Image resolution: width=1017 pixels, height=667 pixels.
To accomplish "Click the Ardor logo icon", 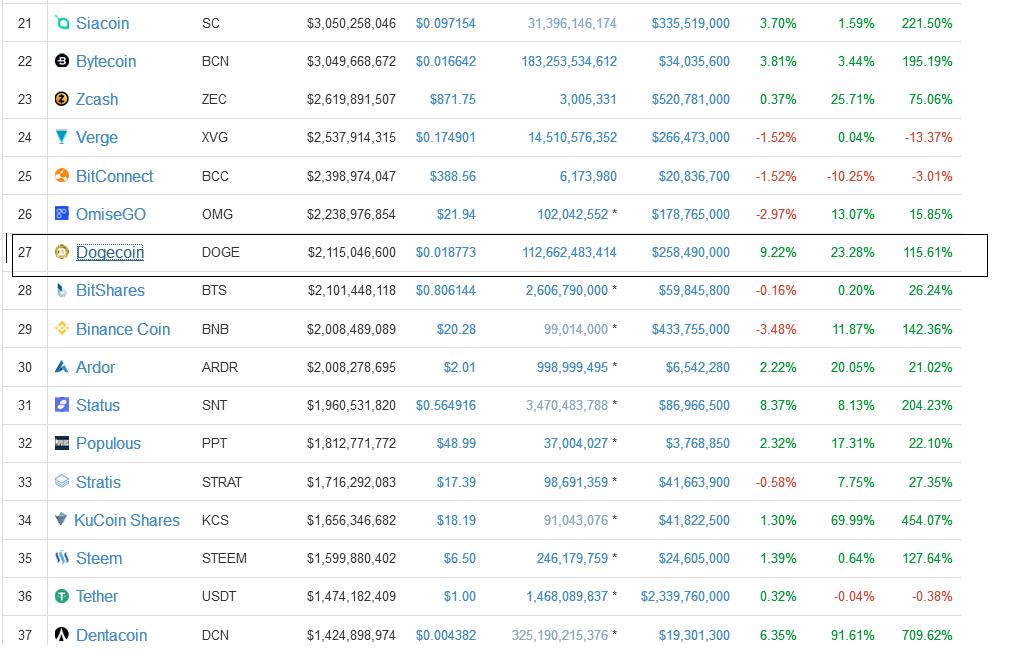I will tap(62, 367).
